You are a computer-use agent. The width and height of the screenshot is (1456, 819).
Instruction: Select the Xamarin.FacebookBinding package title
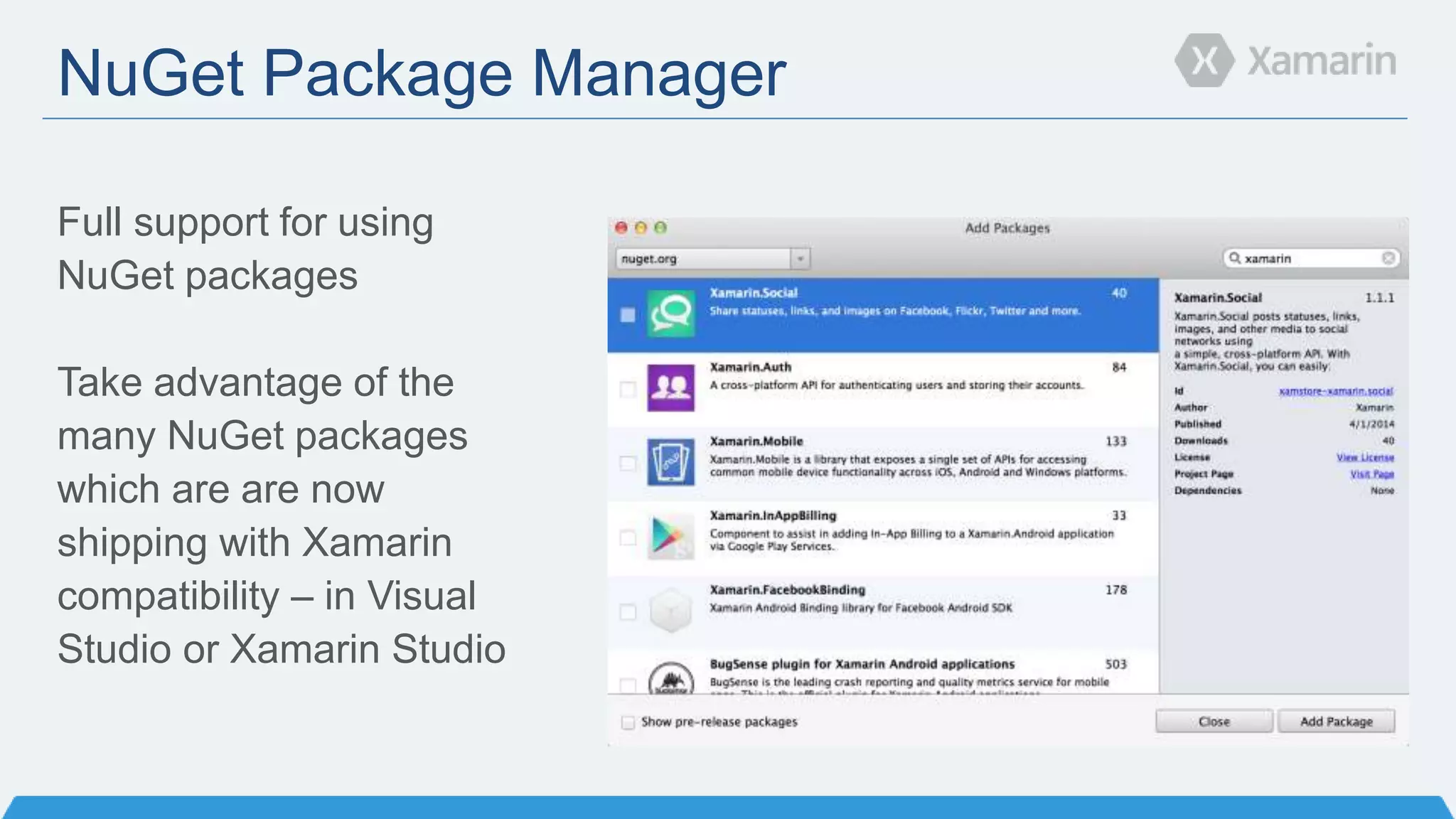787,590
